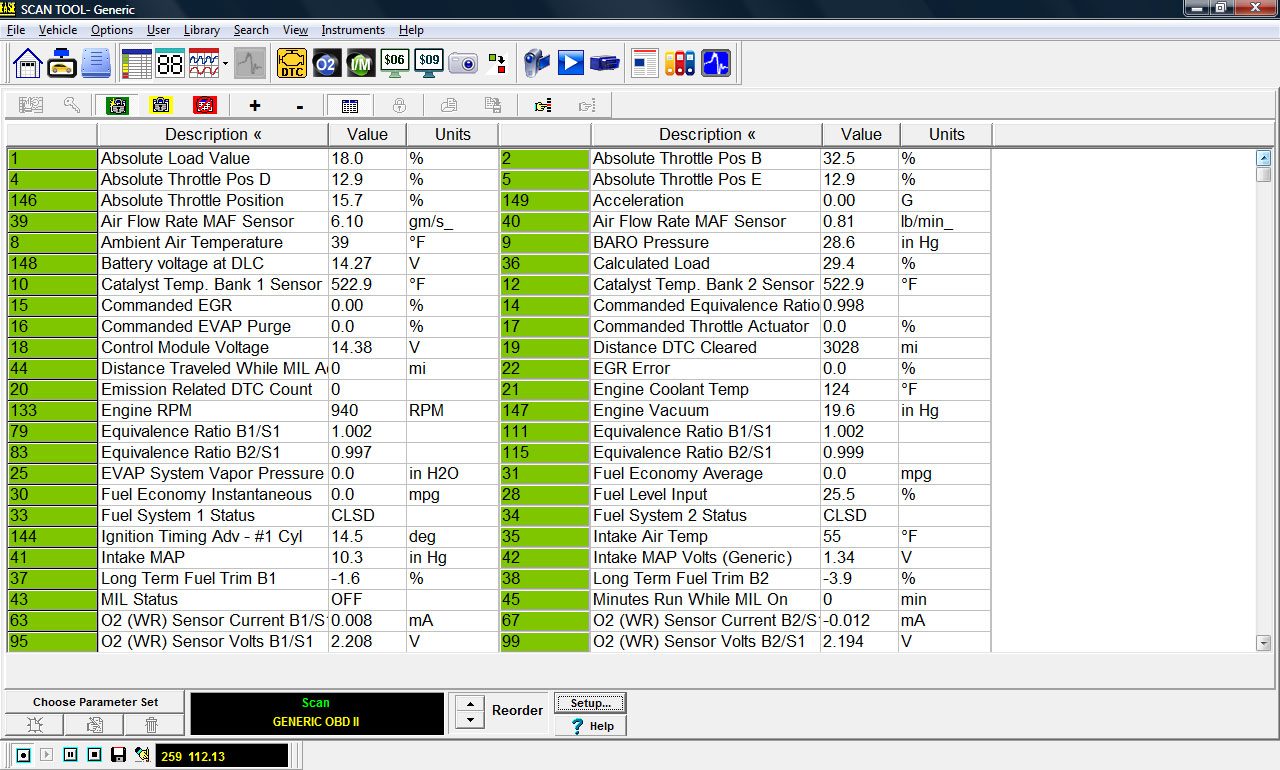Open the I/M readiness monitor
Image resolution: width=1280 pixels, height=770 pixels.
[x=360, y=62]
